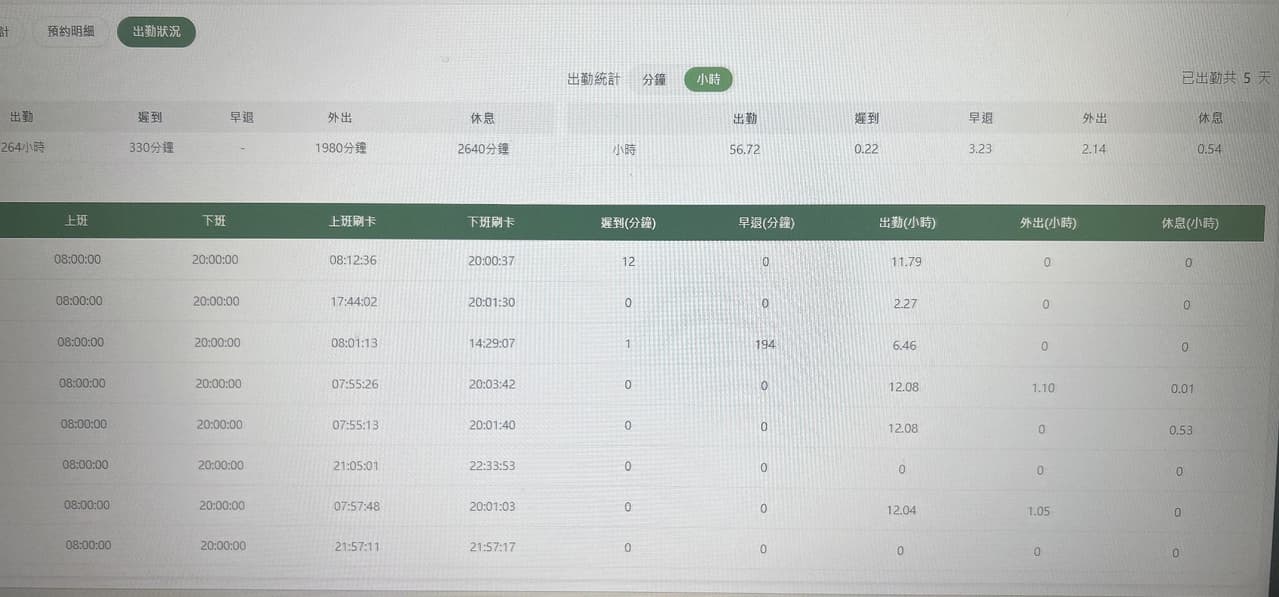Click the 外出(小時) column header
1279x597 pixels.
point(1046,223)
